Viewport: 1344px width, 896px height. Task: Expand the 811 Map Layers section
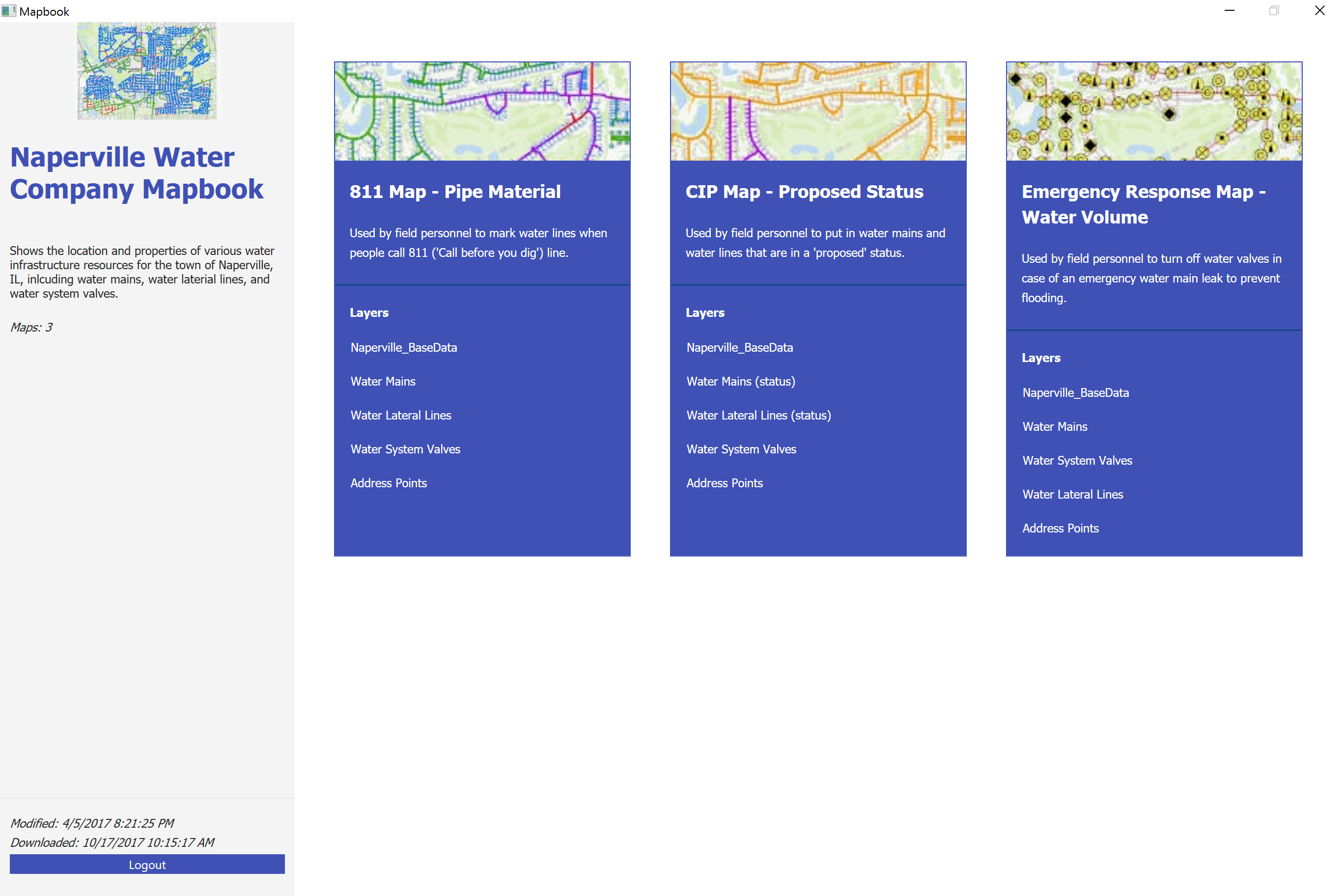point(369,312)
